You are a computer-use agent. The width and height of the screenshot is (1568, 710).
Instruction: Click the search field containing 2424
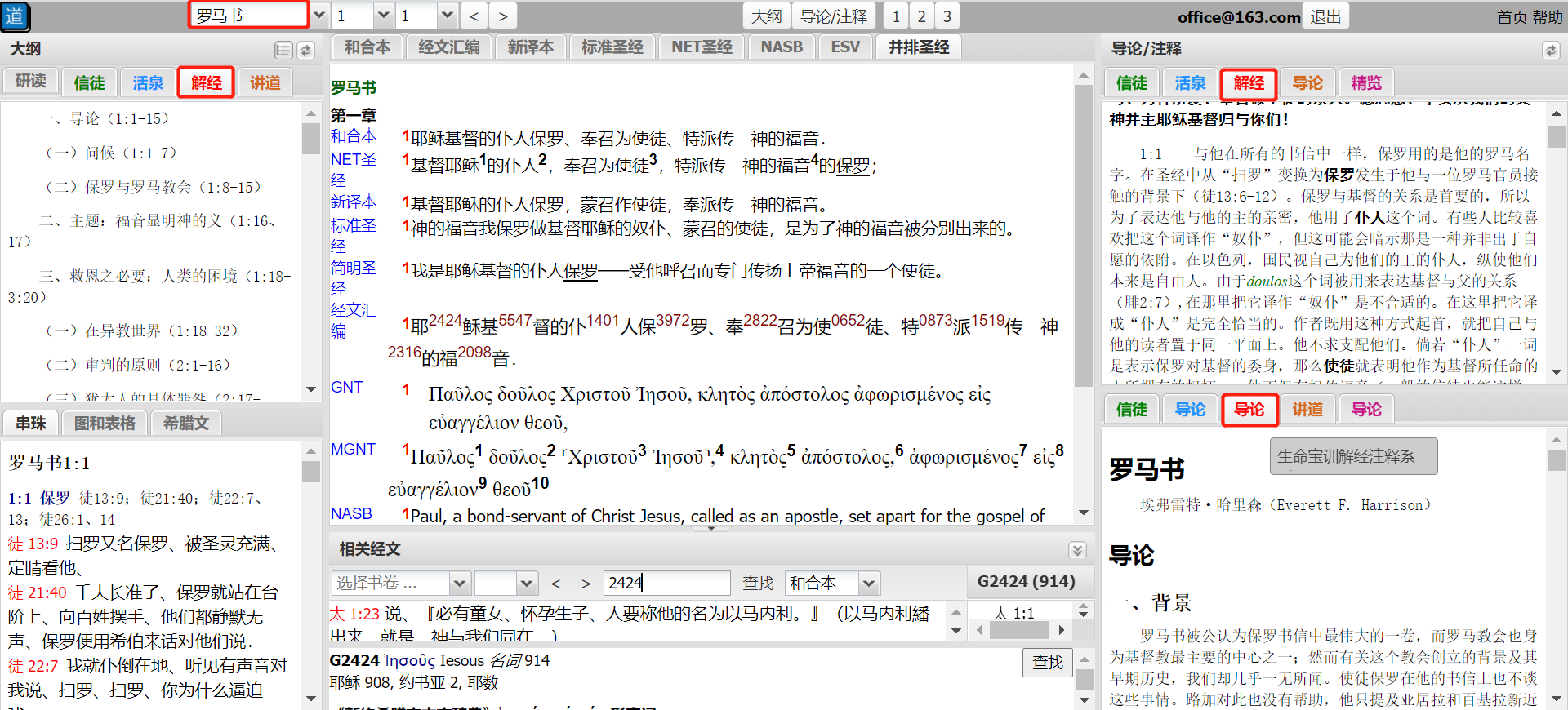666,583
